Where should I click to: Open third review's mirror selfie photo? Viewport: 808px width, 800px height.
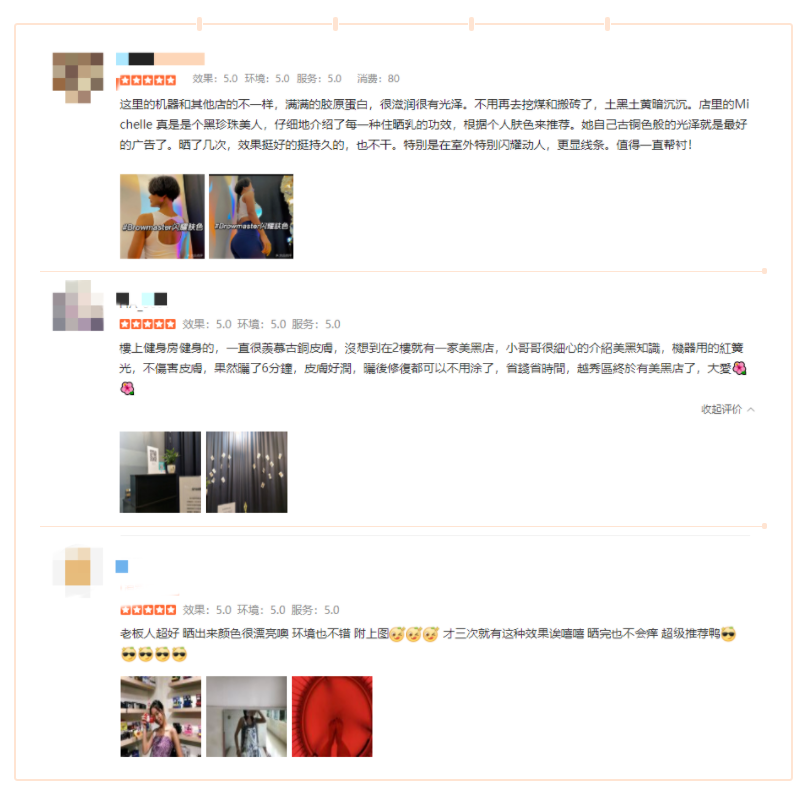point(246,716)
